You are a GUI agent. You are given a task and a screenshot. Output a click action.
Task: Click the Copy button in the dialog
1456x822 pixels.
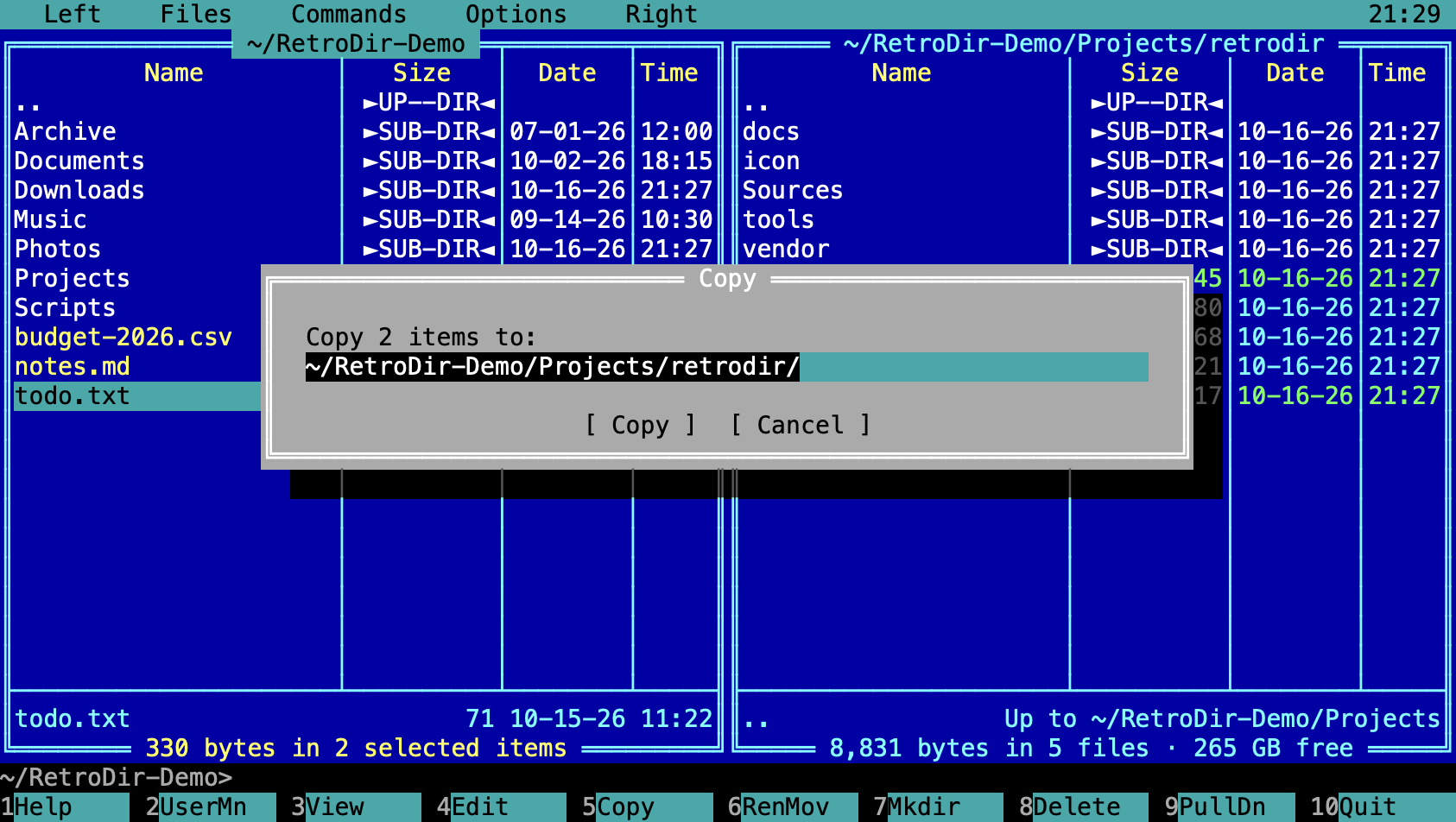[640, 425]
